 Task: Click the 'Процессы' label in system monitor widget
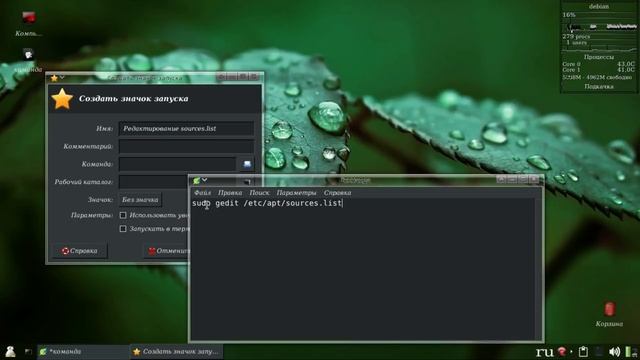point(599,57)
